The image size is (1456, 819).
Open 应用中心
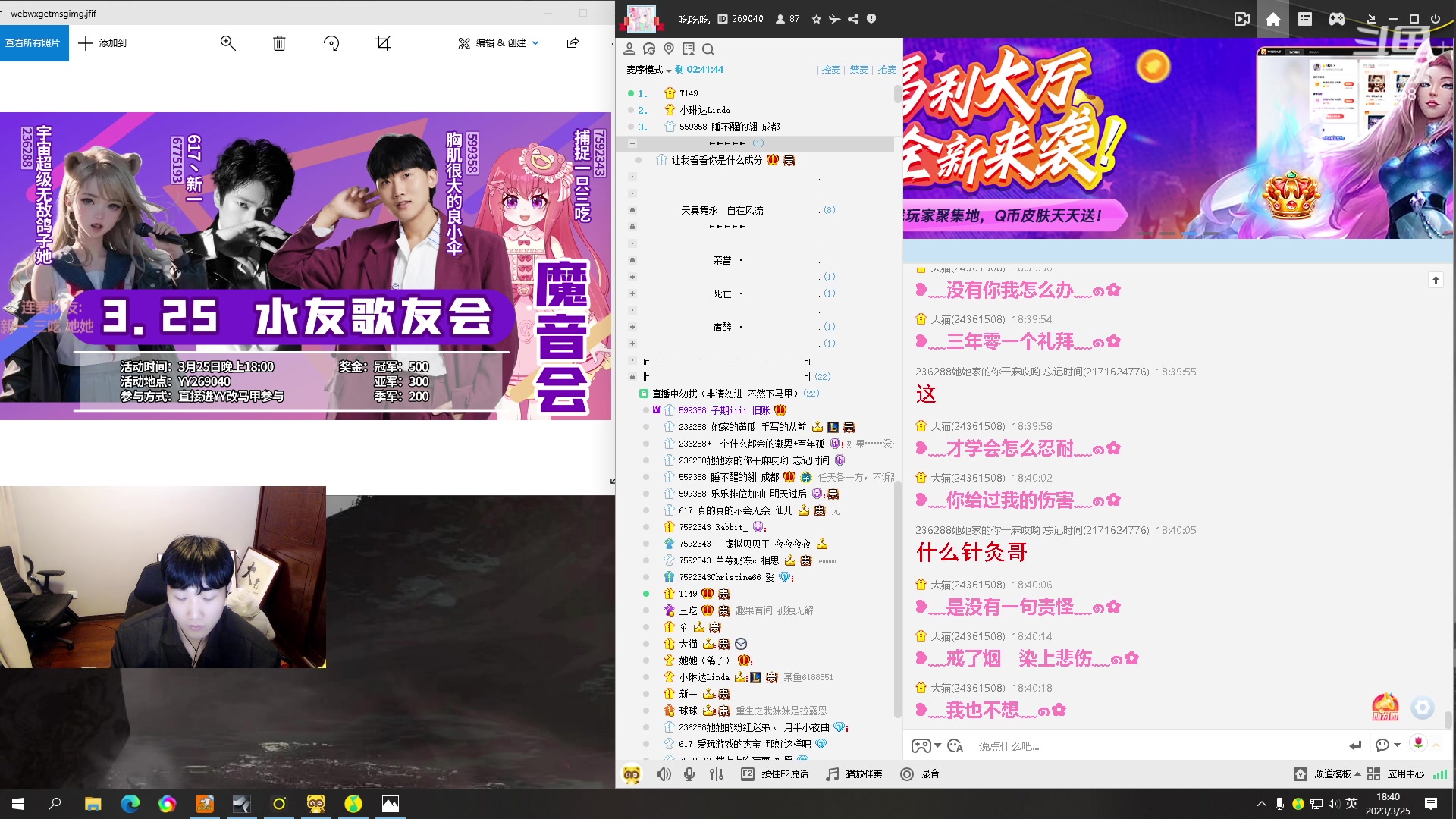coord(1396,774)
